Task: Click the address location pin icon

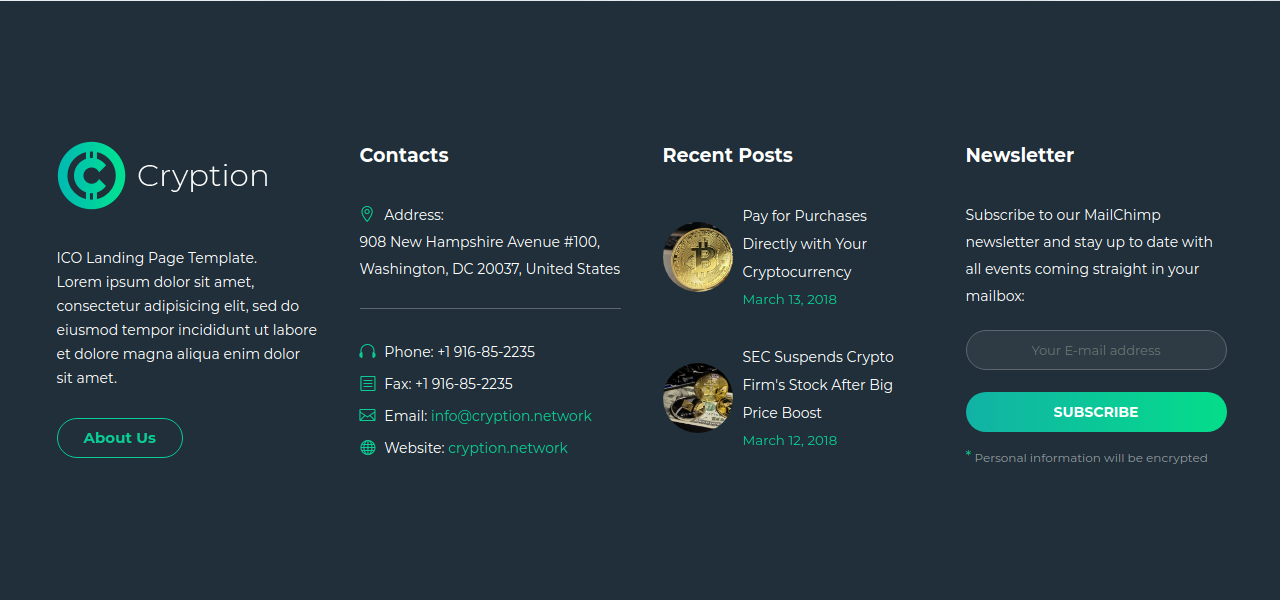Action: (367, 214)
